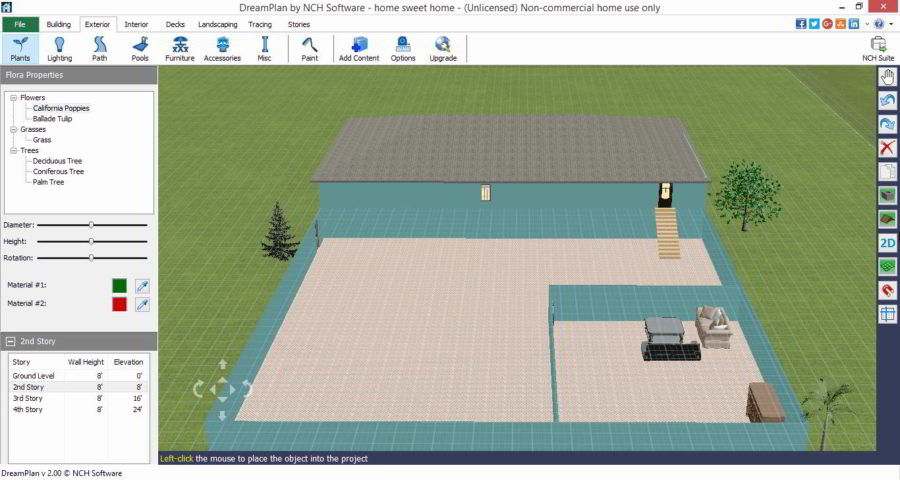Click the rotate-left view arrow
The height and width of the screenshot is (480, 900).
point(198,389)
